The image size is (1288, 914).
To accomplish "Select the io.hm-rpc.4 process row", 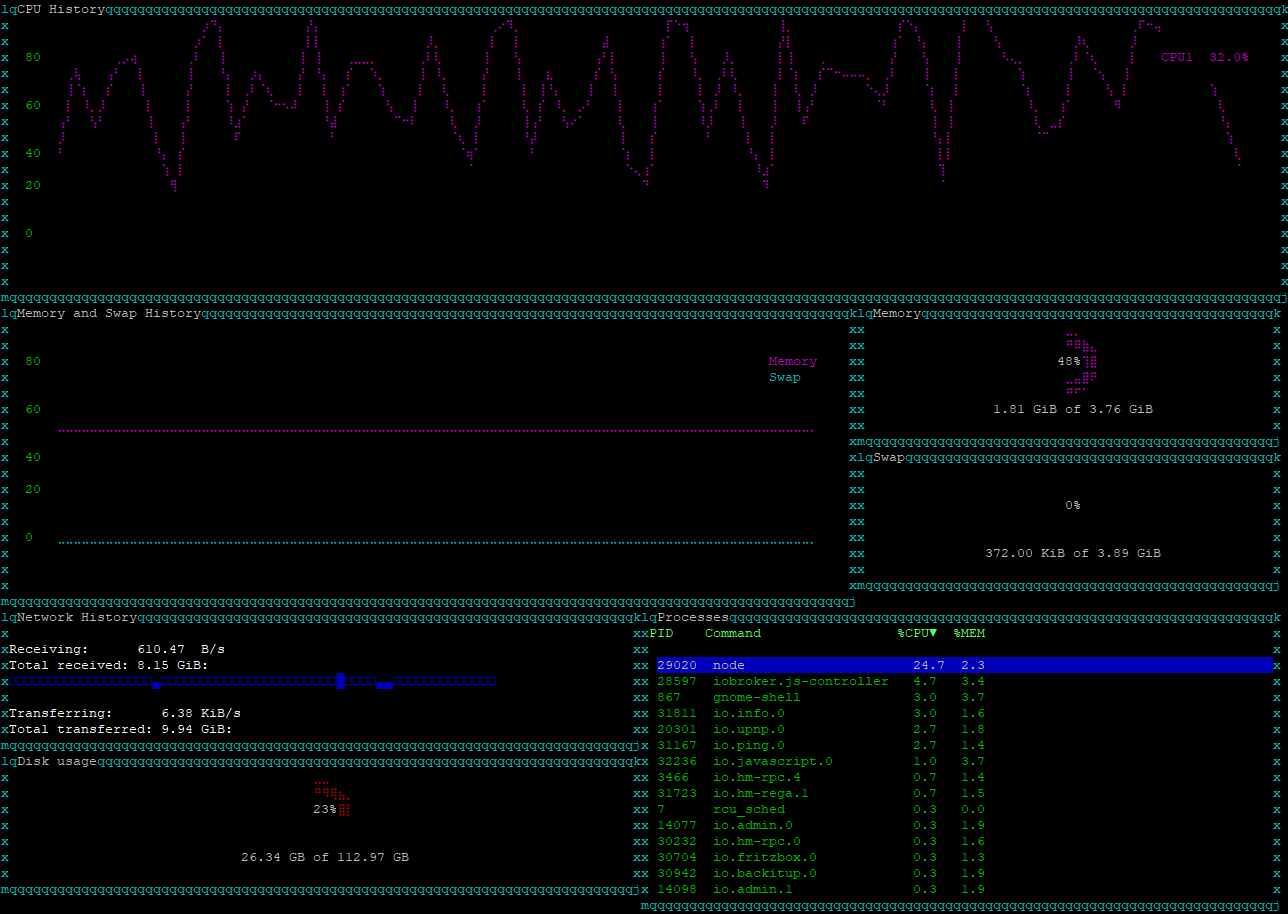I will pyautogui.click(x=965, y=777).
